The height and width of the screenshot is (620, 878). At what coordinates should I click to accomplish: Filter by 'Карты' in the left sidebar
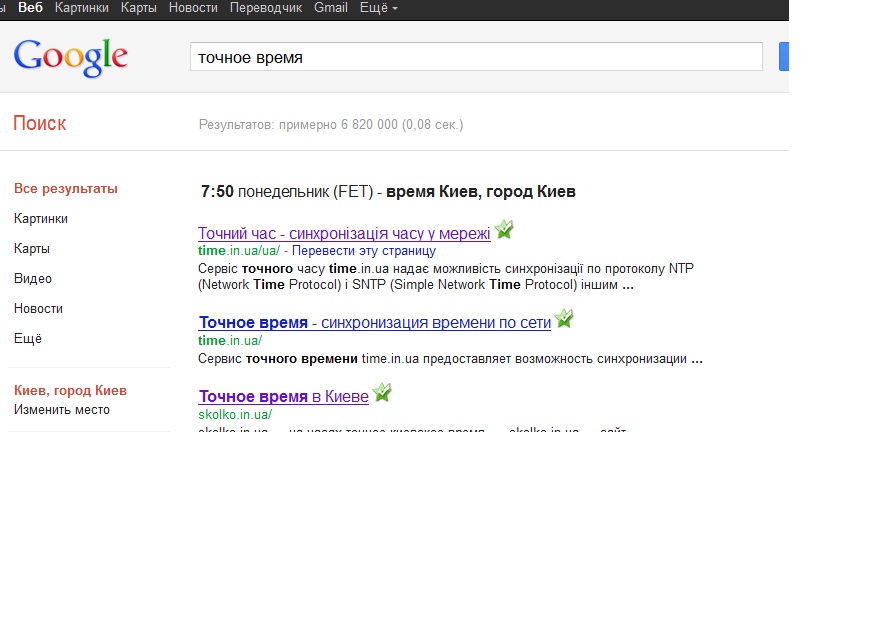pos(32,249)
